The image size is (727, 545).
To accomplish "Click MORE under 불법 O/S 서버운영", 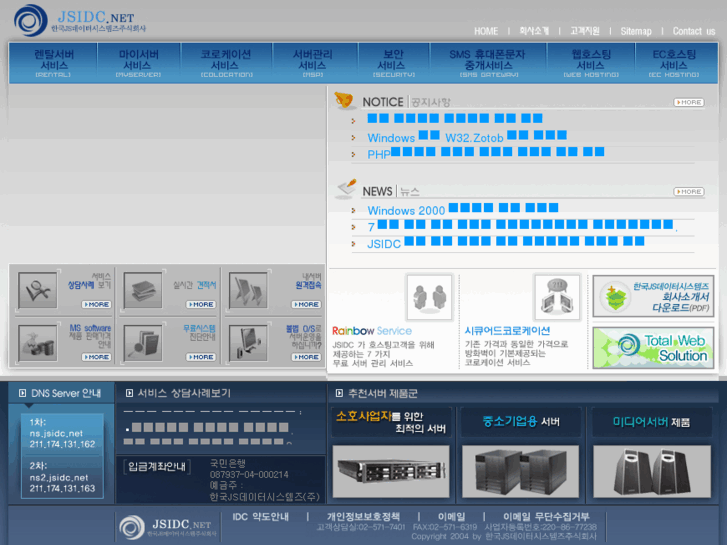I will click(306, 357).
